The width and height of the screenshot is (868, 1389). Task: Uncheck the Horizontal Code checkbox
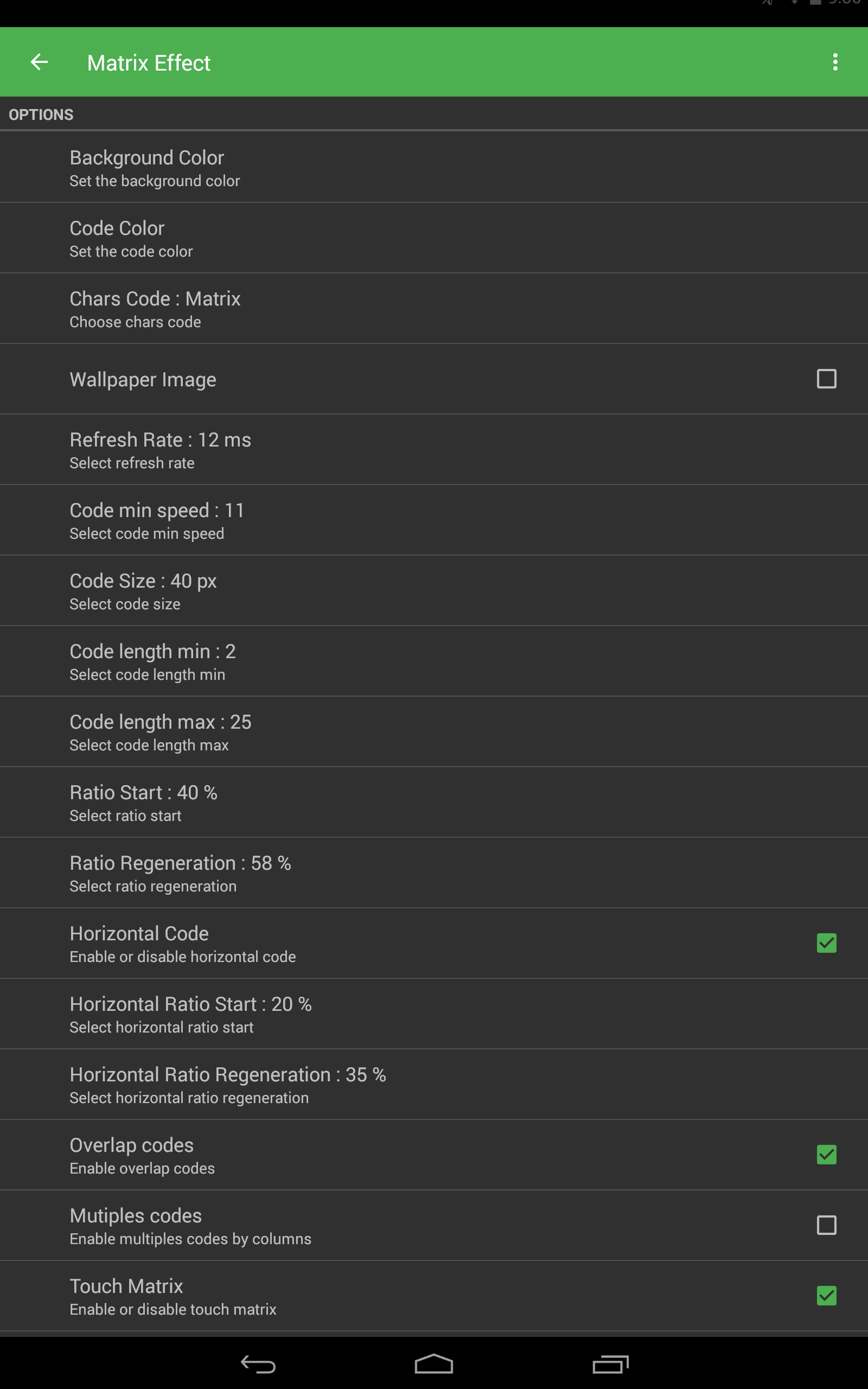click(x=826, y=943)
